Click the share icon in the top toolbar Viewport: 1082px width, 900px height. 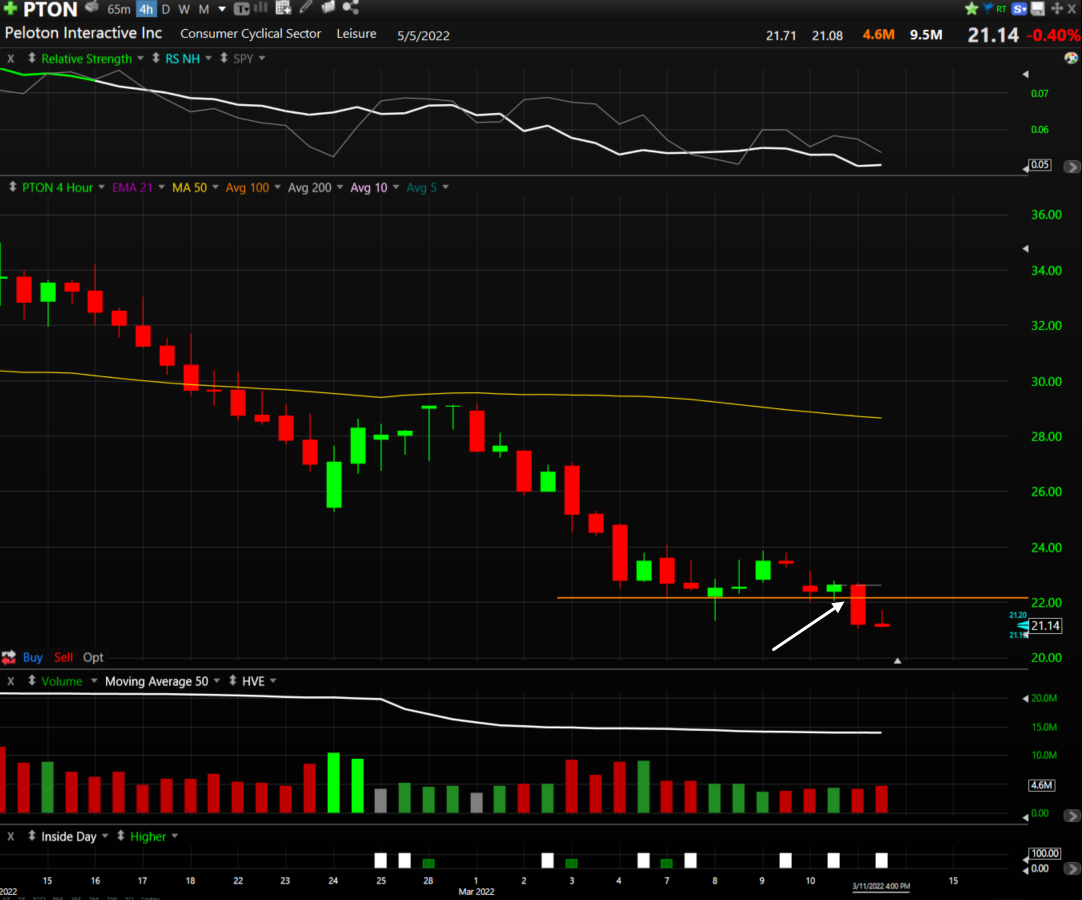coord(351,8)
